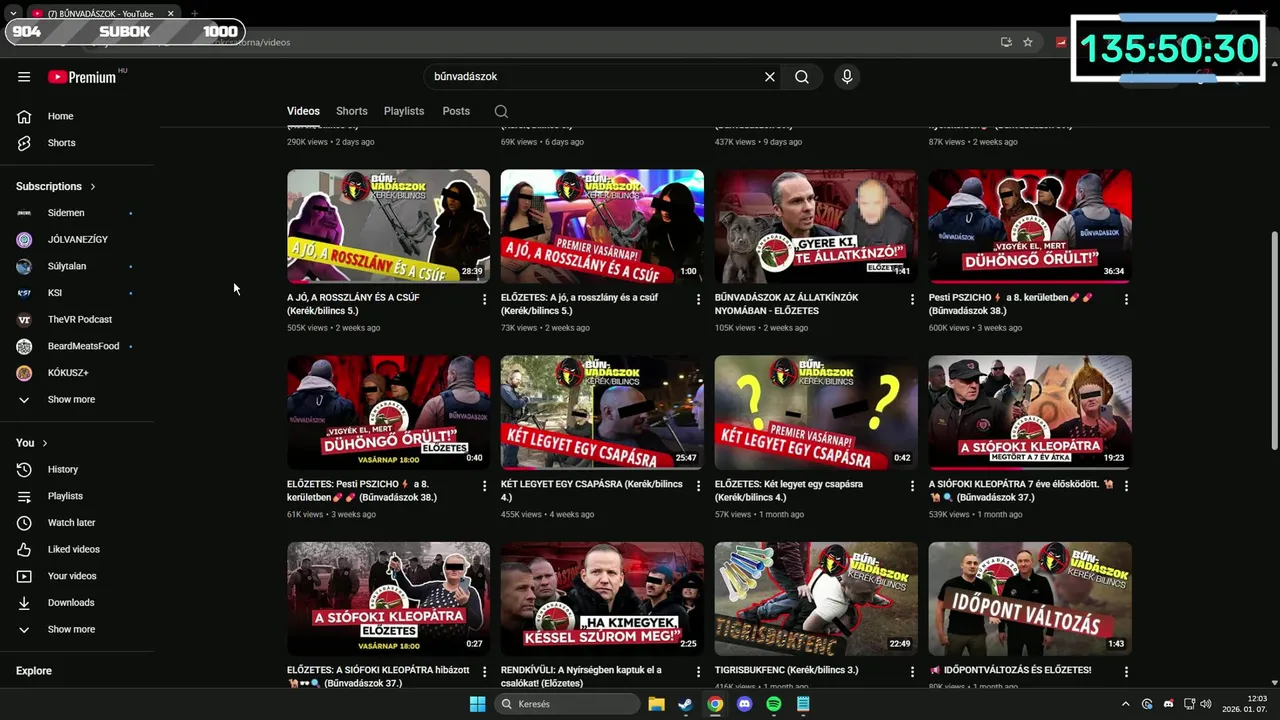1280x720 pixels.
Task: Show hidden system tray icons
Action: pos(1125,704)
